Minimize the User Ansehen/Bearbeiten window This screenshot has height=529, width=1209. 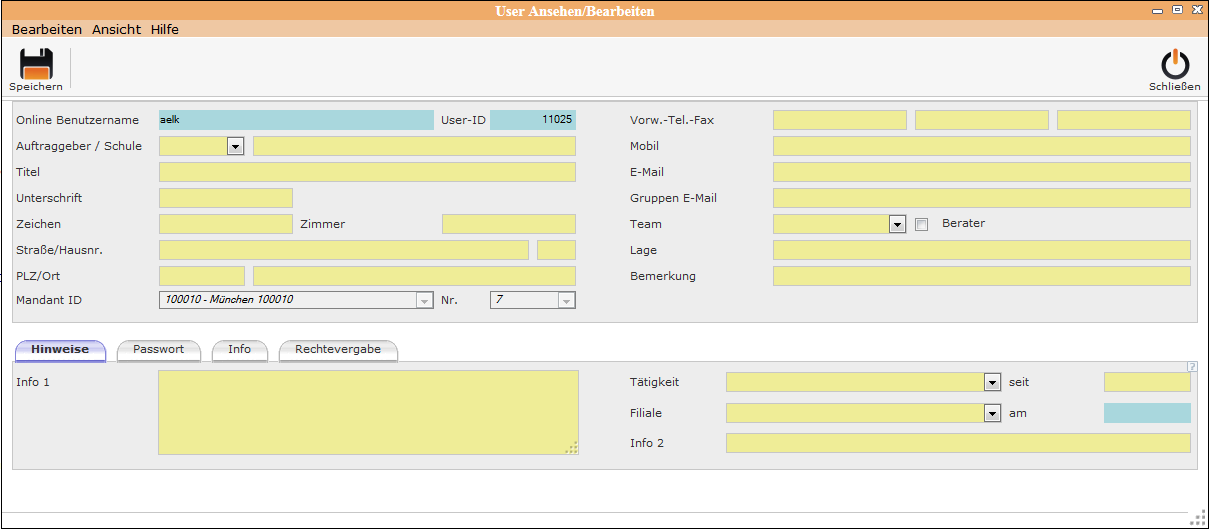tap(1158, 10)
